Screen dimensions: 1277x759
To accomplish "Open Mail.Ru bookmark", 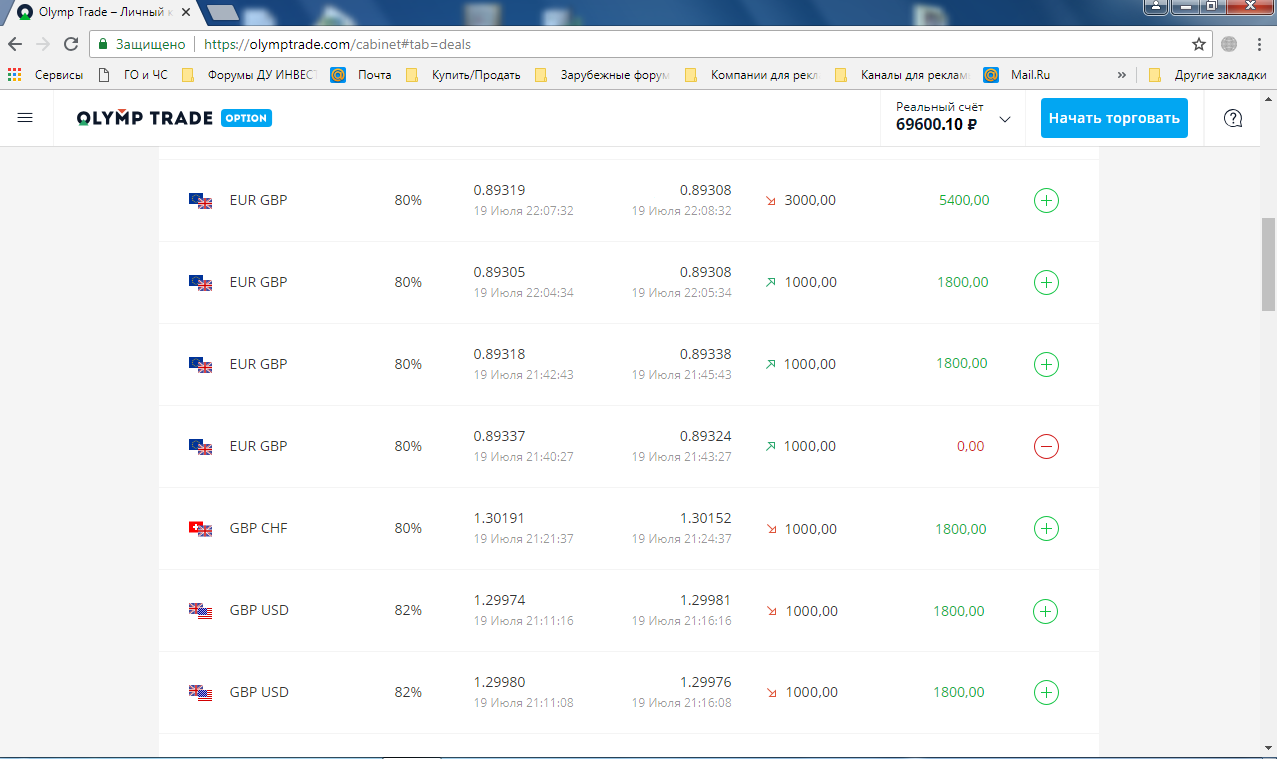I will (1018, 74).
